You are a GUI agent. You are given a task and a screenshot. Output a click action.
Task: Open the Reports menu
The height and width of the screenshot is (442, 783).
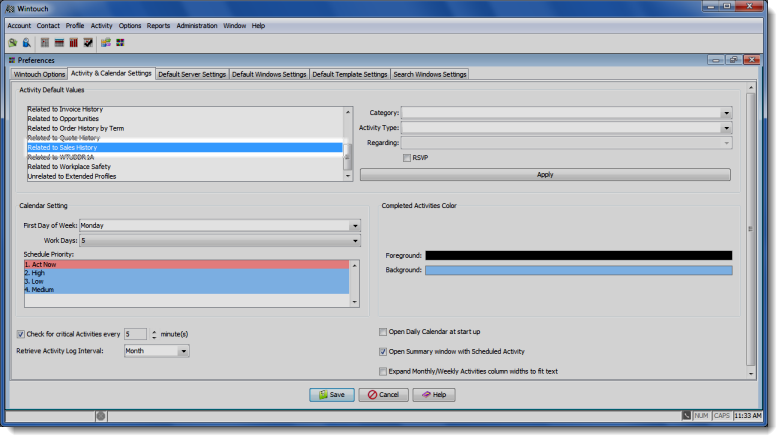(158, 25)
